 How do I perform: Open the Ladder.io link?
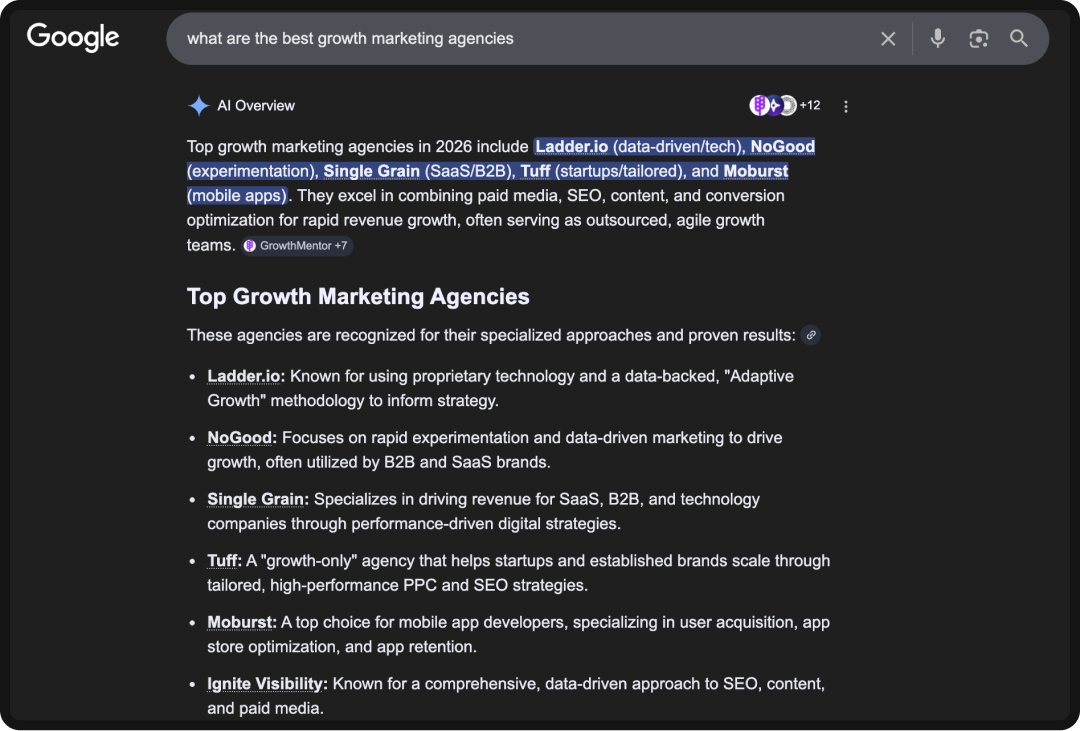tap(243, 376)
